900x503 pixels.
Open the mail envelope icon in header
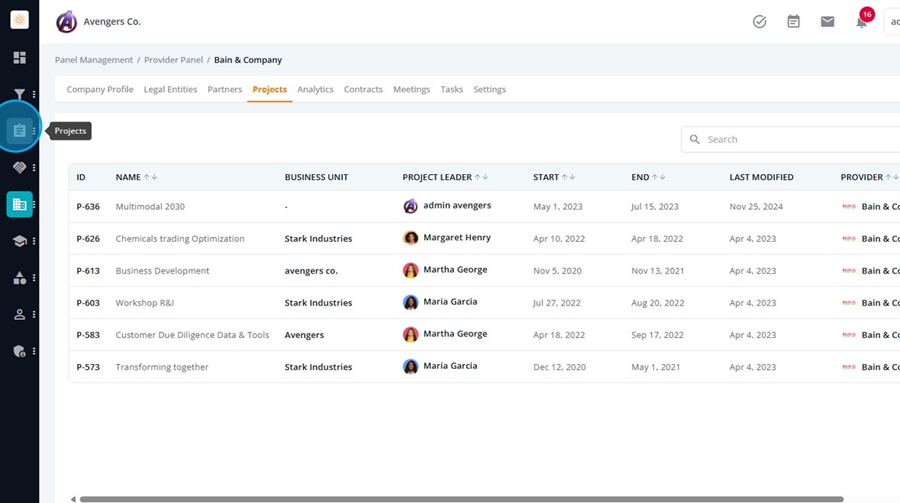tap(827, 22)
